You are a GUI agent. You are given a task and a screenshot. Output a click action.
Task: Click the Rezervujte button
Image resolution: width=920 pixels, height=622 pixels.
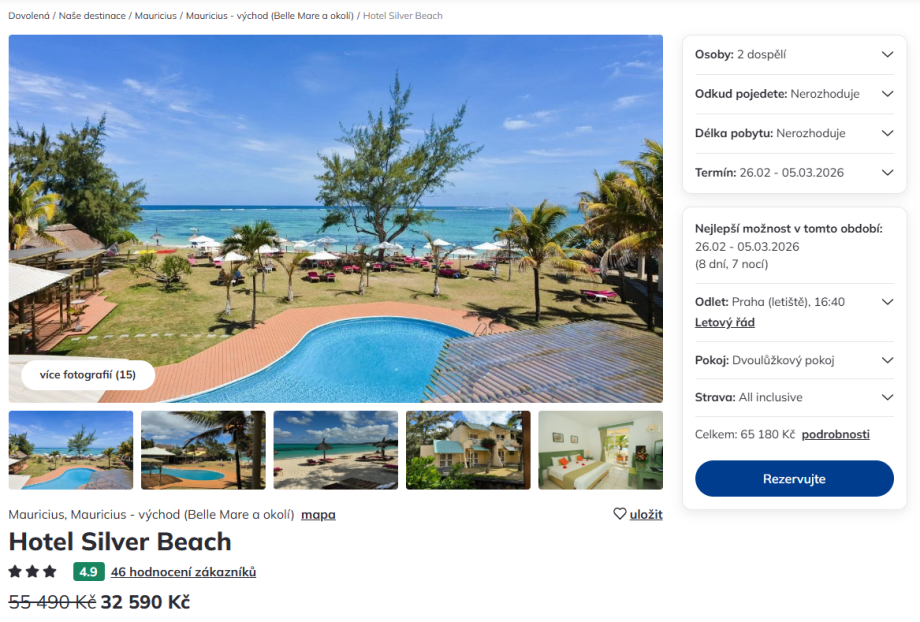tap(794, 479)
